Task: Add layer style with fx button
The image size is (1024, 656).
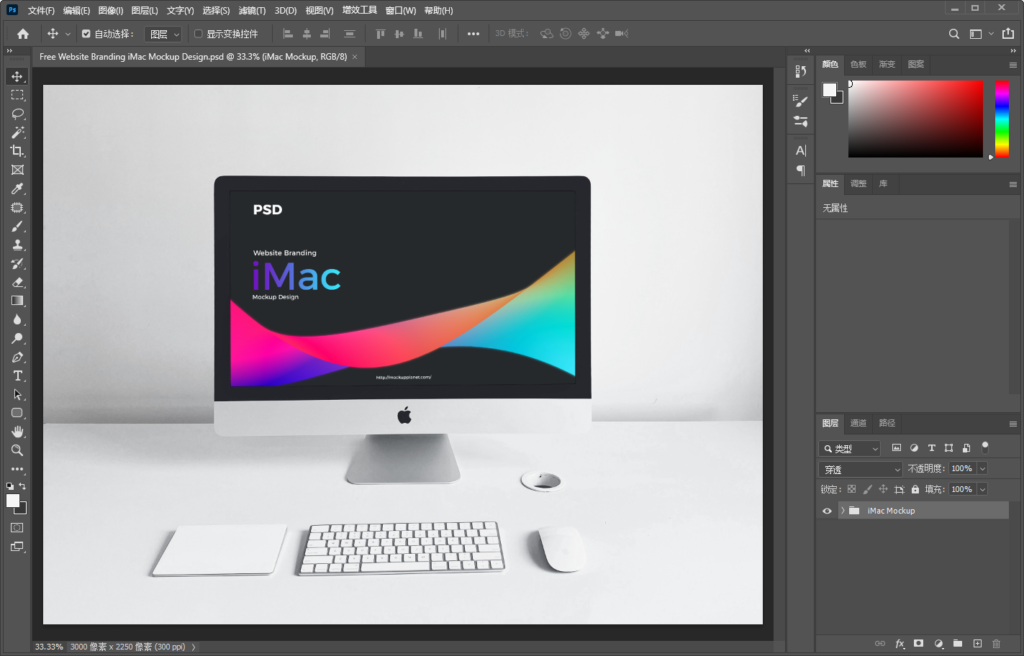Action: click(899, 644)
